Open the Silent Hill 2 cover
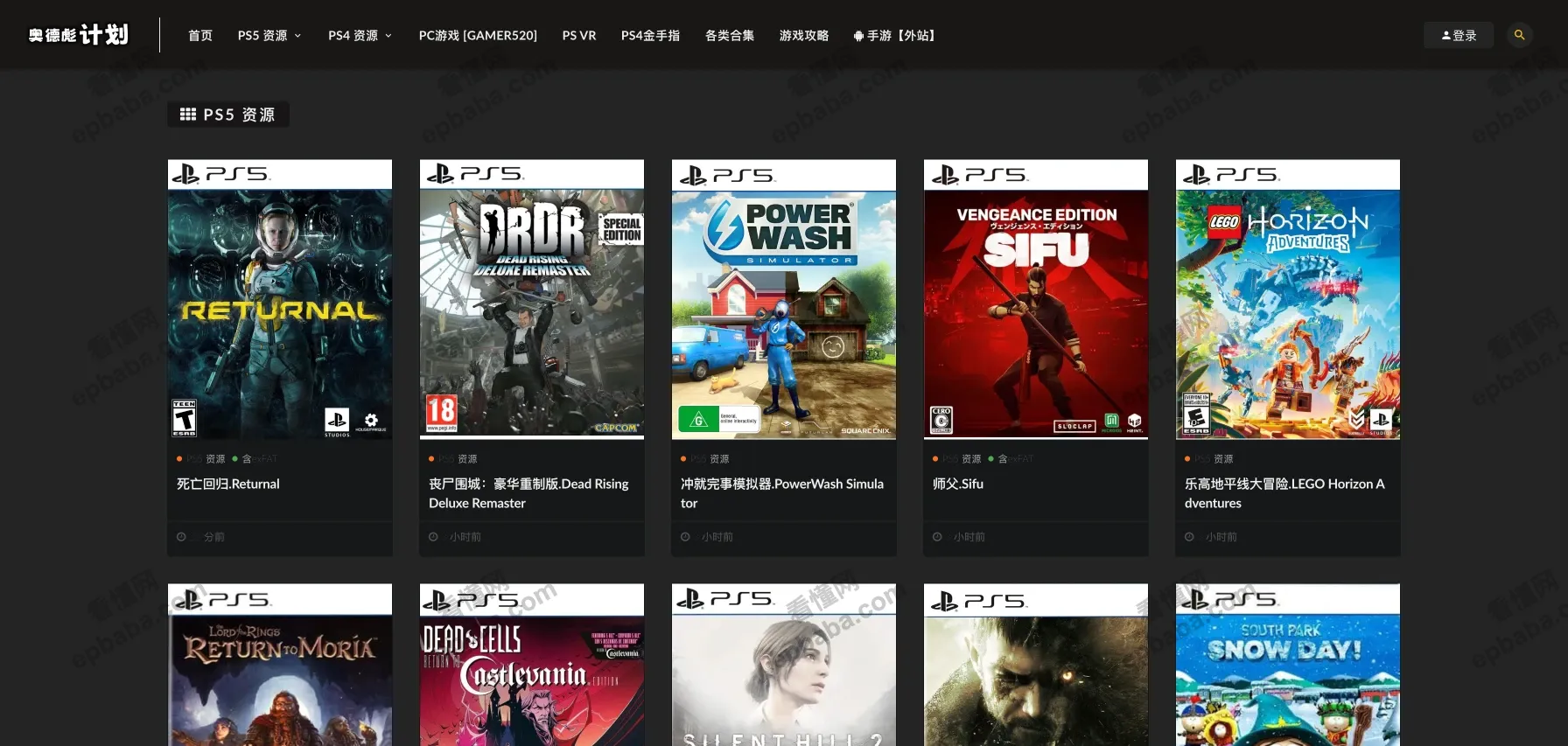This screenshot has width=1568, height=746. pyautogui.click(x=784, y=665)
